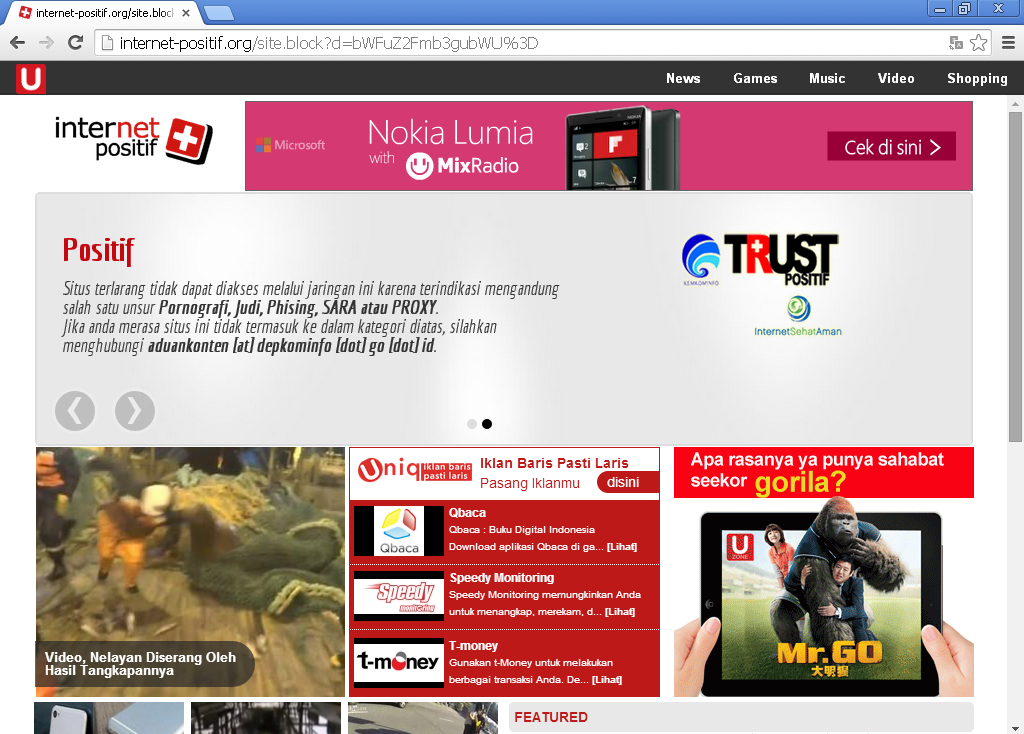1024x734 pixels.
Task: Open a new browser tab
Action: (218, 12)
